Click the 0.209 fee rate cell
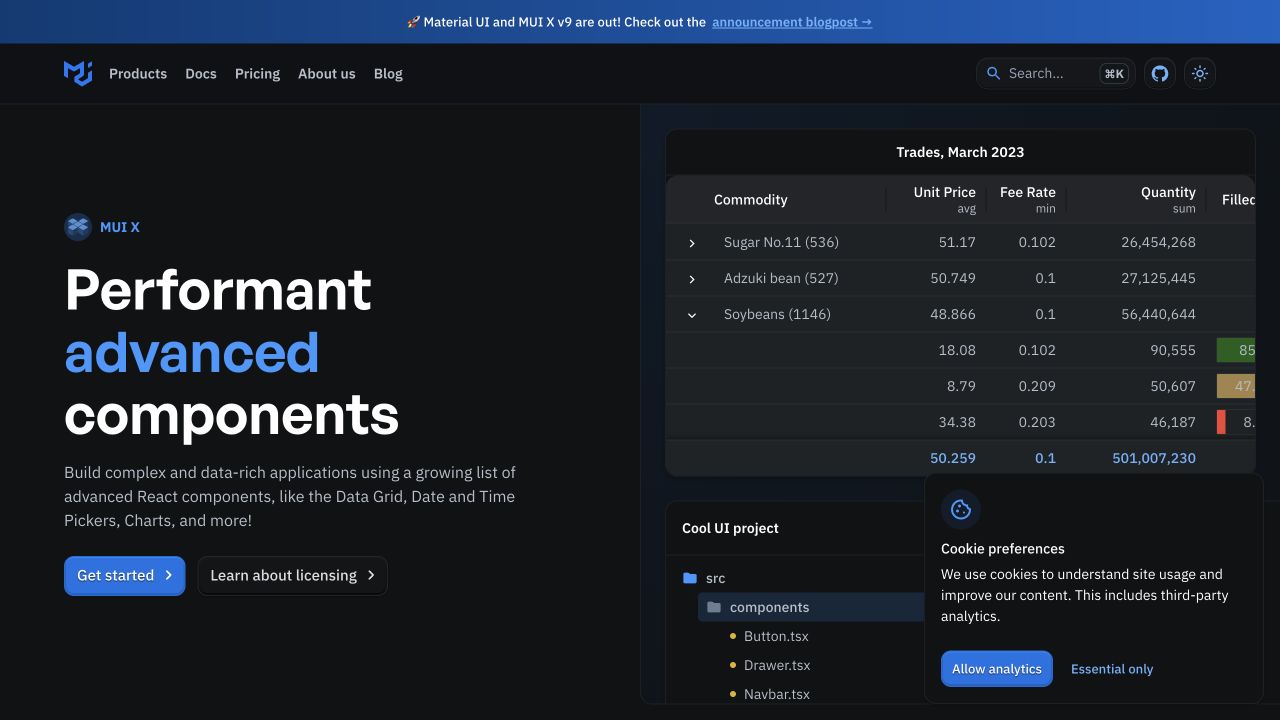The image size is (1280, 720). [1037, 386]
